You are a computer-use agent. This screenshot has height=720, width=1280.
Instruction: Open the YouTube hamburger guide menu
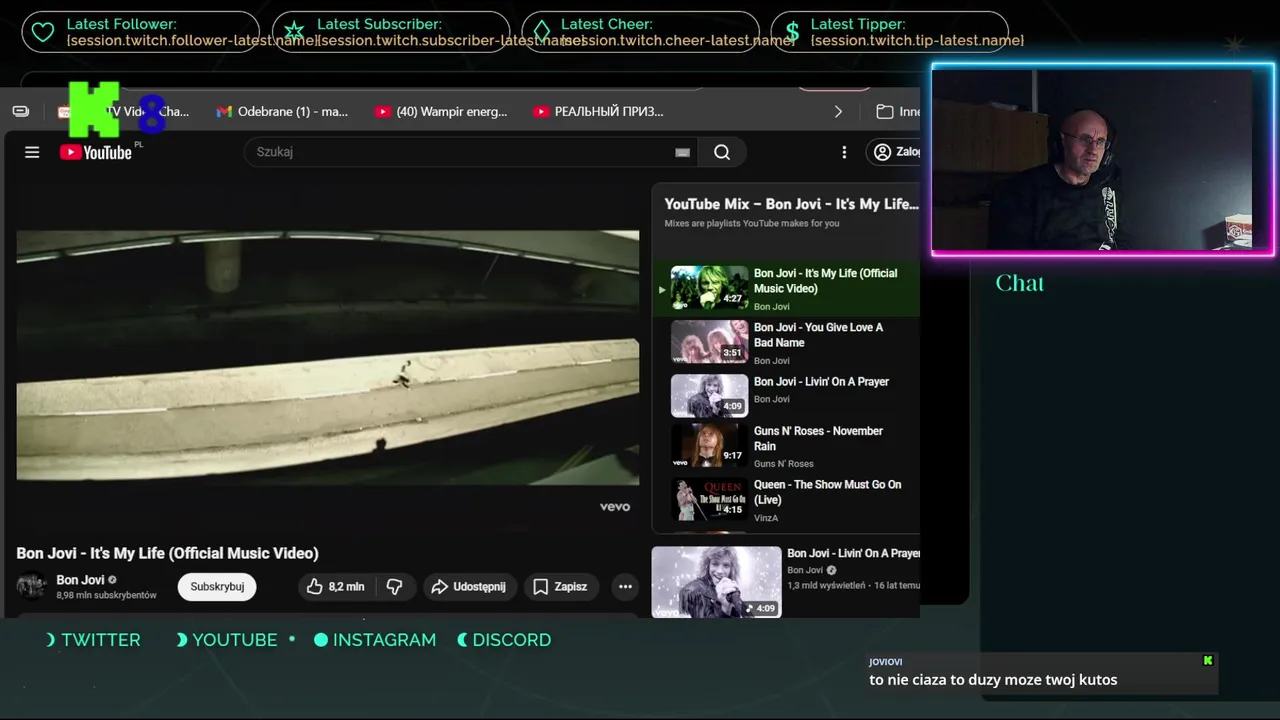[x=32, y=152]
